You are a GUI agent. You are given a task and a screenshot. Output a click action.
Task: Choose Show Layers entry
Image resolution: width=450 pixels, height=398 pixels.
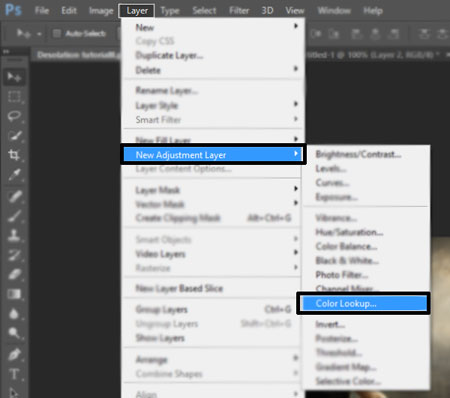213,338
